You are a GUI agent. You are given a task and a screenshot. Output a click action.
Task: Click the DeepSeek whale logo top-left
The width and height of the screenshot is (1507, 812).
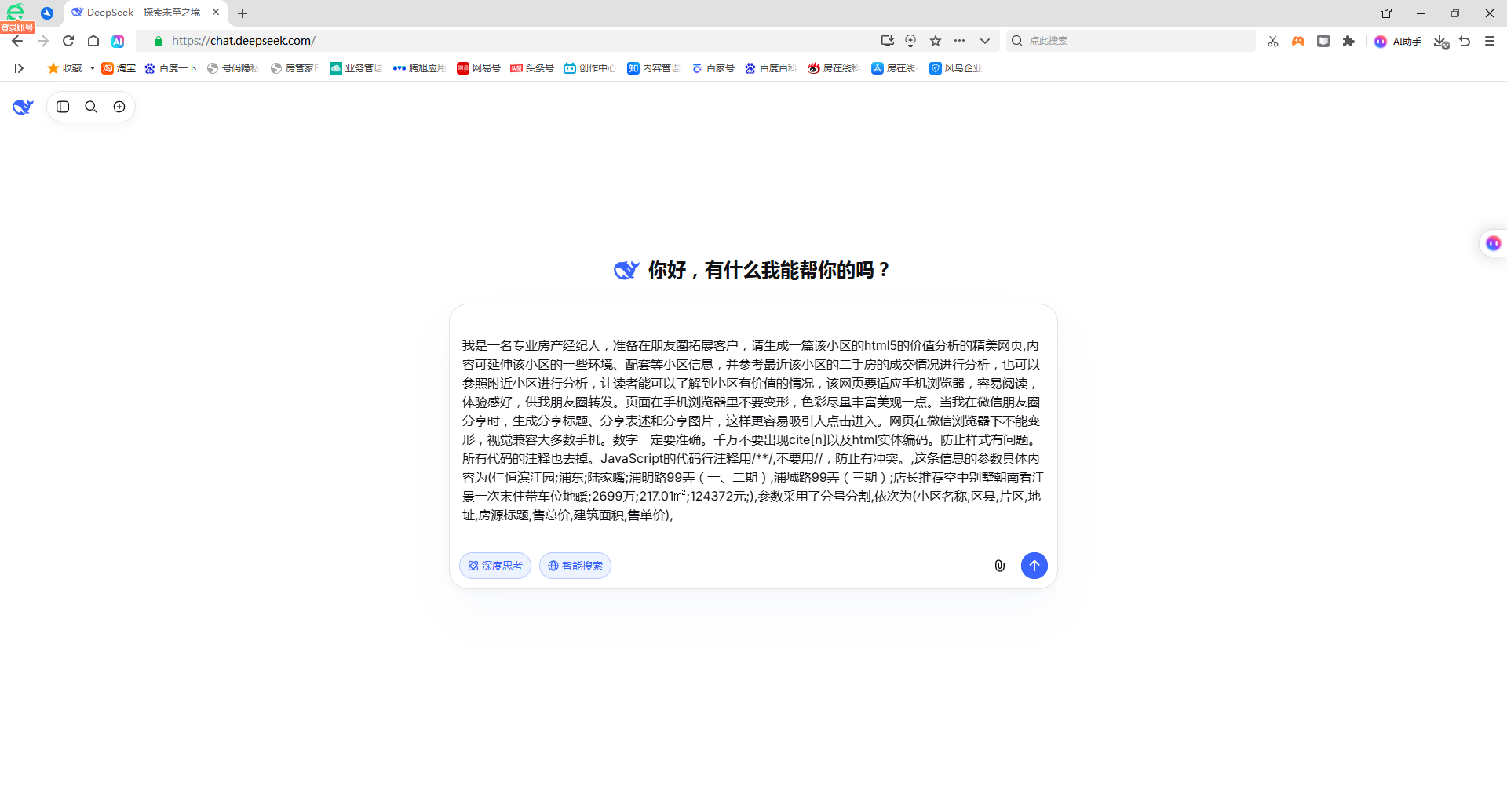point(23,107)
